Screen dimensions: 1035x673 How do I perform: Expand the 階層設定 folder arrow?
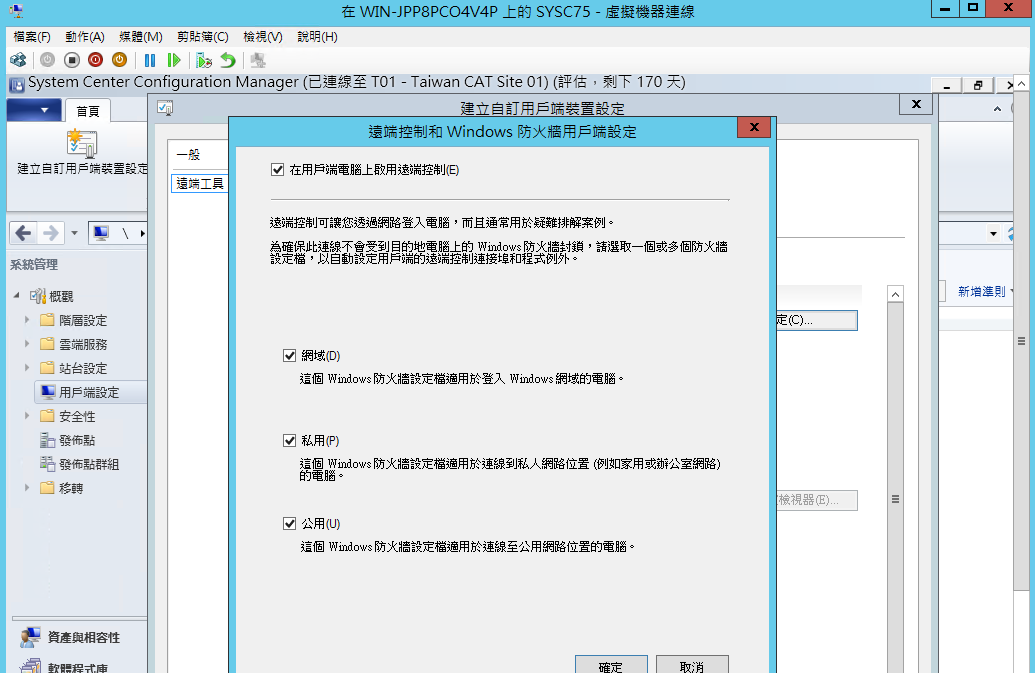[27, 319]
